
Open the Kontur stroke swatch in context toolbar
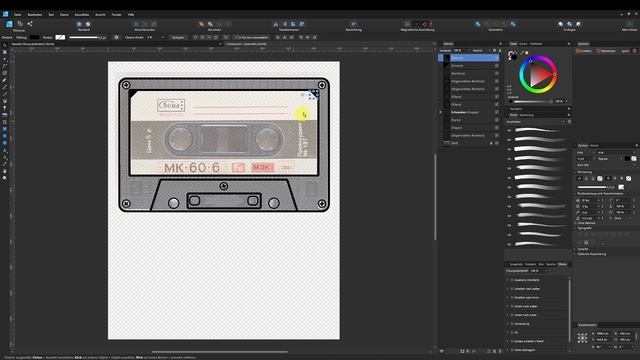pyautogui.click(x=60, y=37)
